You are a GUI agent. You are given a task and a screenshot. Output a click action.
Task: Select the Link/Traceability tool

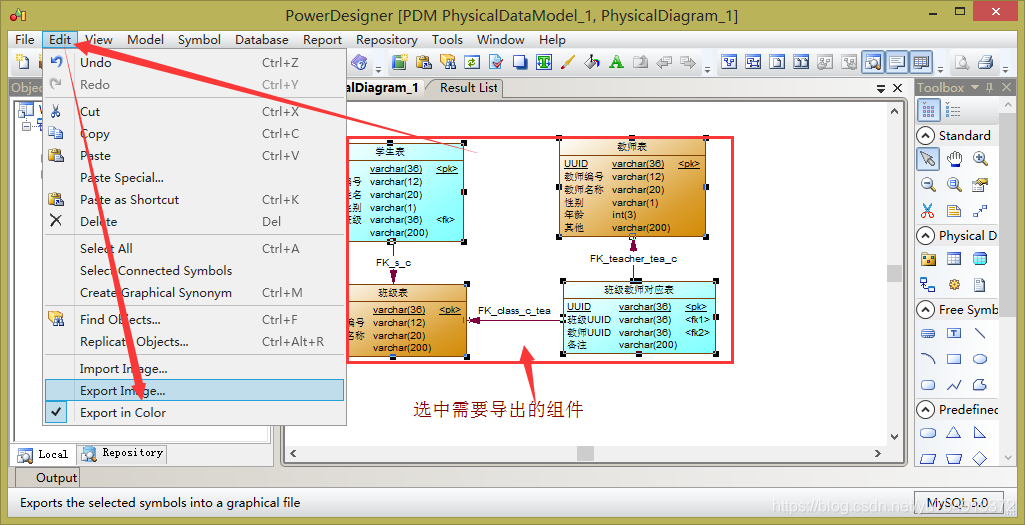click(x=979, y=211)
